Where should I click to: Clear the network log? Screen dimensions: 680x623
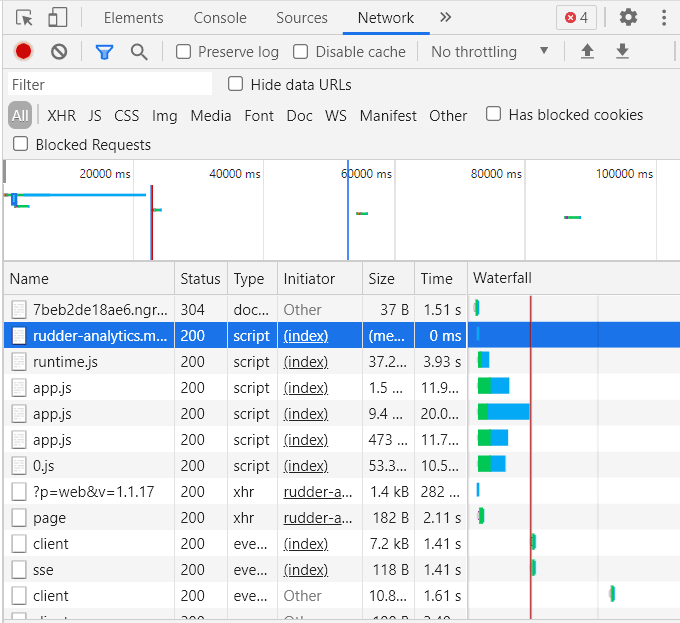coord(59,51)
